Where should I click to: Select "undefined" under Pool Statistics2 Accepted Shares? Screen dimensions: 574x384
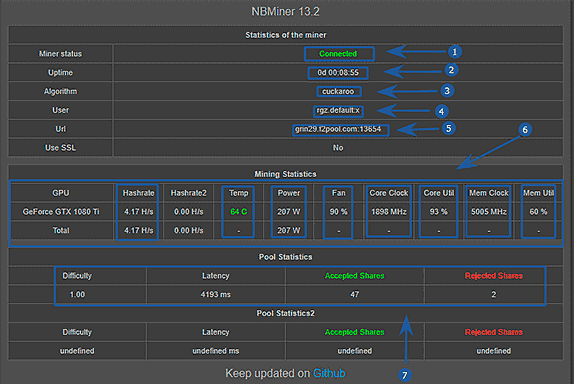(355, 351)
